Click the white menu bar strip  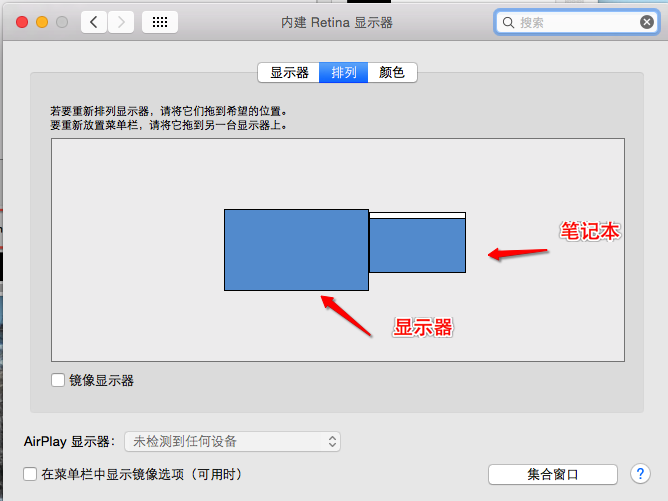tap(417, 215)
